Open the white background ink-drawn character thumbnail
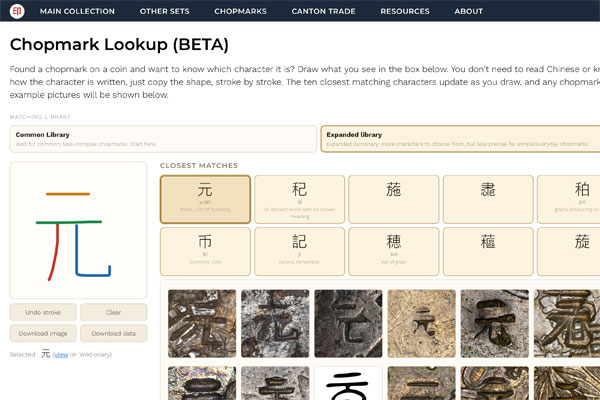This screenshot has height=400, width=600. (x=348, y=383)
